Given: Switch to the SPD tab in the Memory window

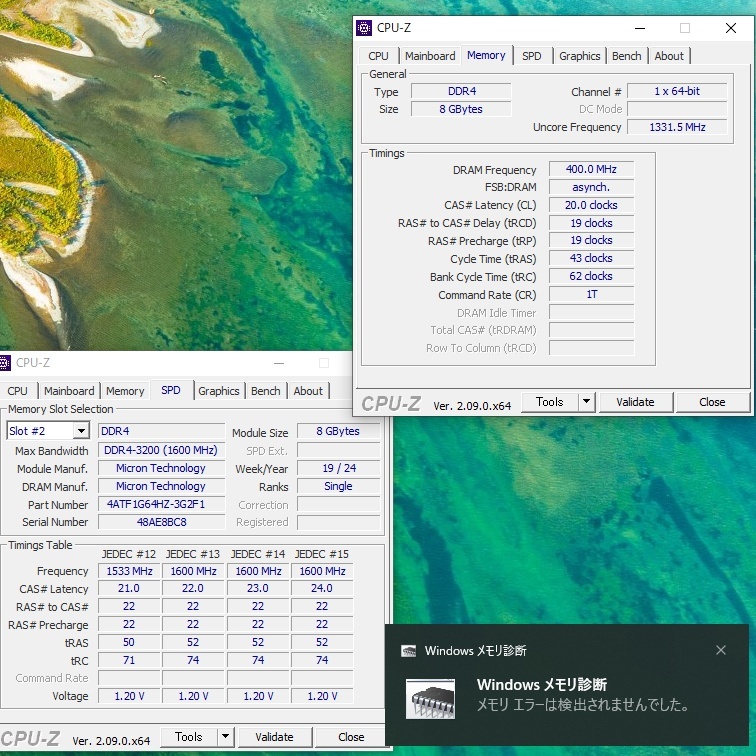Looking at the screenshot, I should click(x=532, y=56).
